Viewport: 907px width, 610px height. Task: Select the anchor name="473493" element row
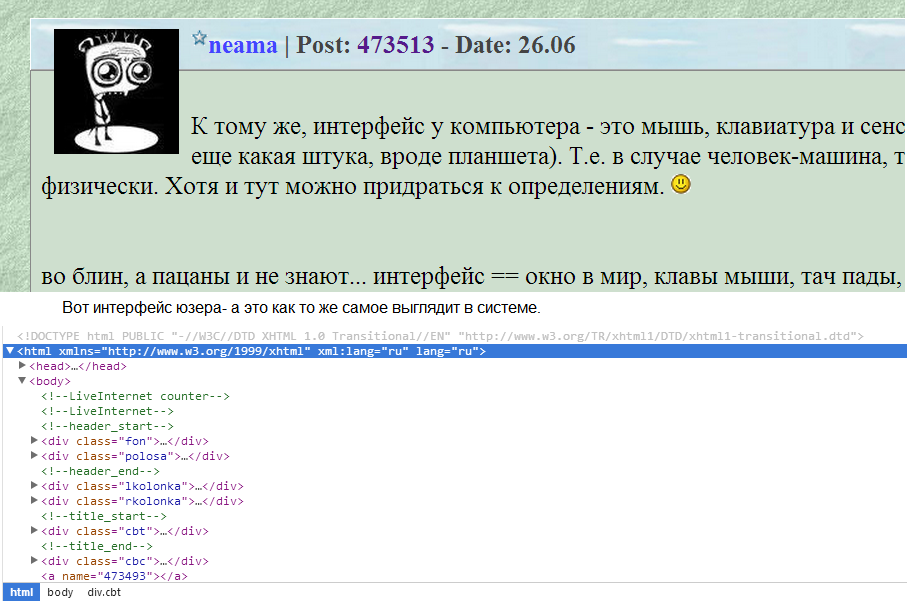114,576
